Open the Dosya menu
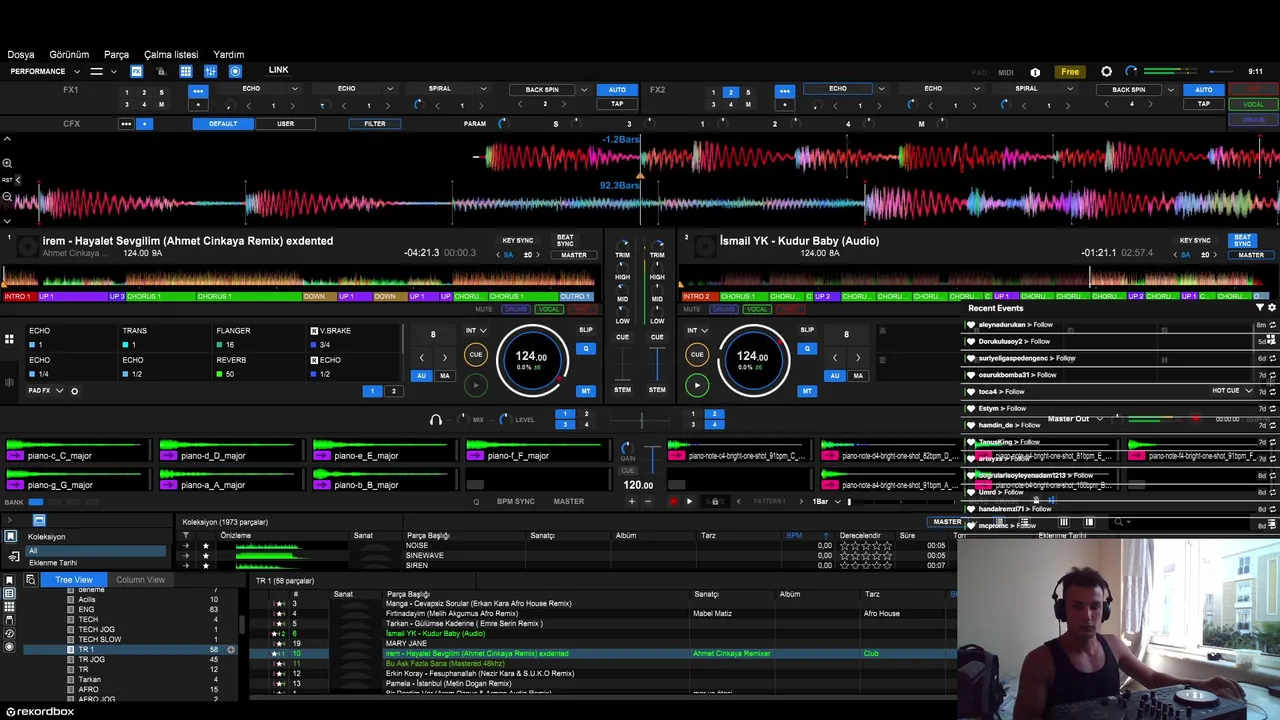This screenshot has width=1280, height=720. coord(21,55)
